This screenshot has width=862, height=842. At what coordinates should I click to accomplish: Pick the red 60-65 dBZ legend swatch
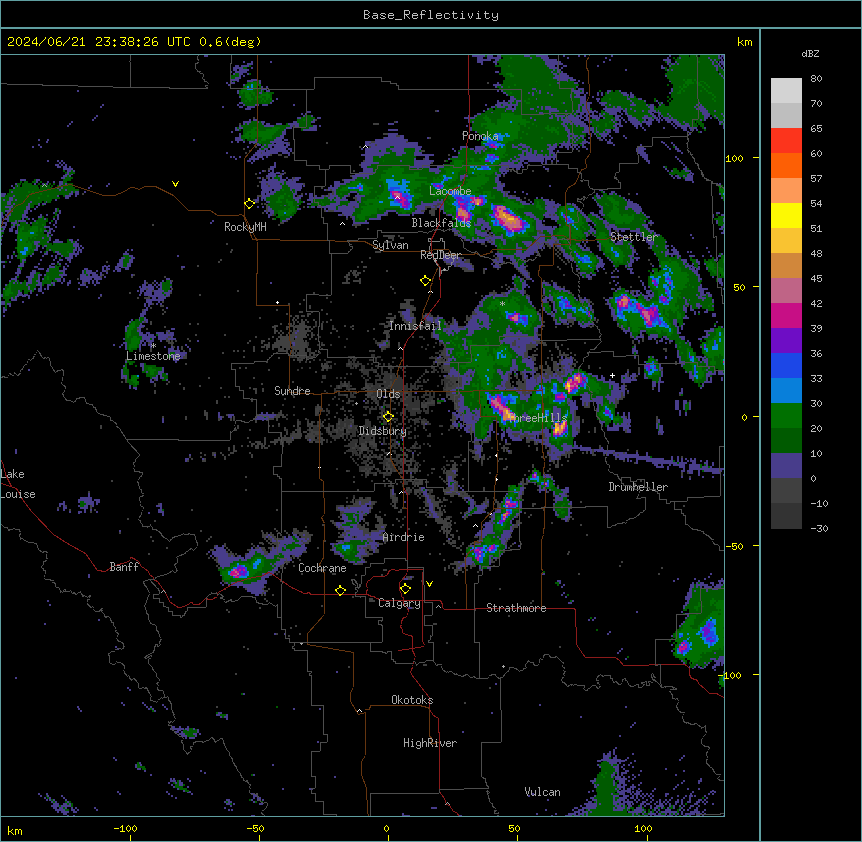pyautogui.click(x=786, y=141)
